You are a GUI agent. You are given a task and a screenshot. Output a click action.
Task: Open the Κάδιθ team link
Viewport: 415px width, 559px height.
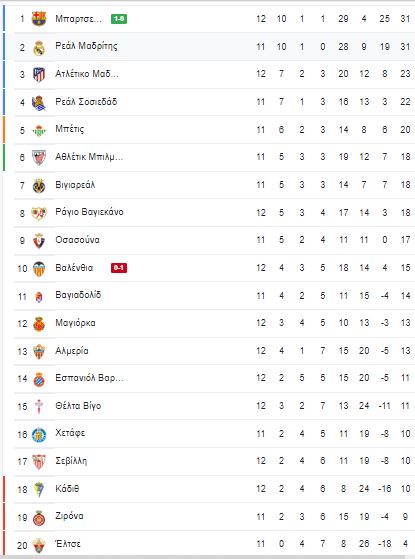tap(67, 488)
